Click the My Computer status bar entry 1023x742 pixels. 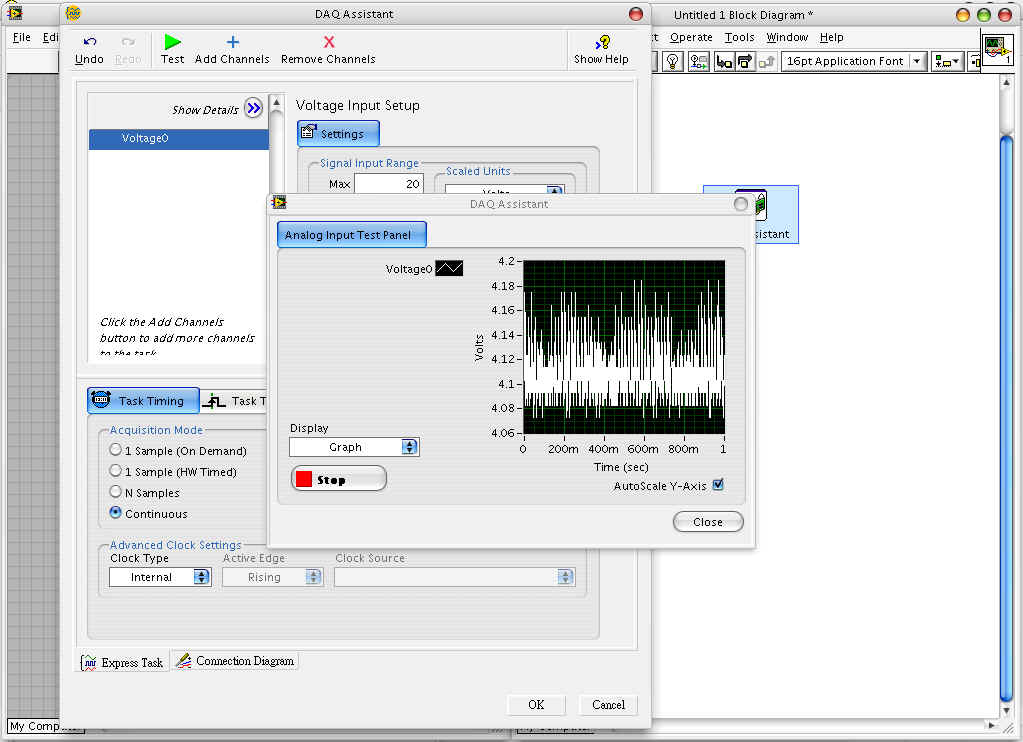(46, 726)
